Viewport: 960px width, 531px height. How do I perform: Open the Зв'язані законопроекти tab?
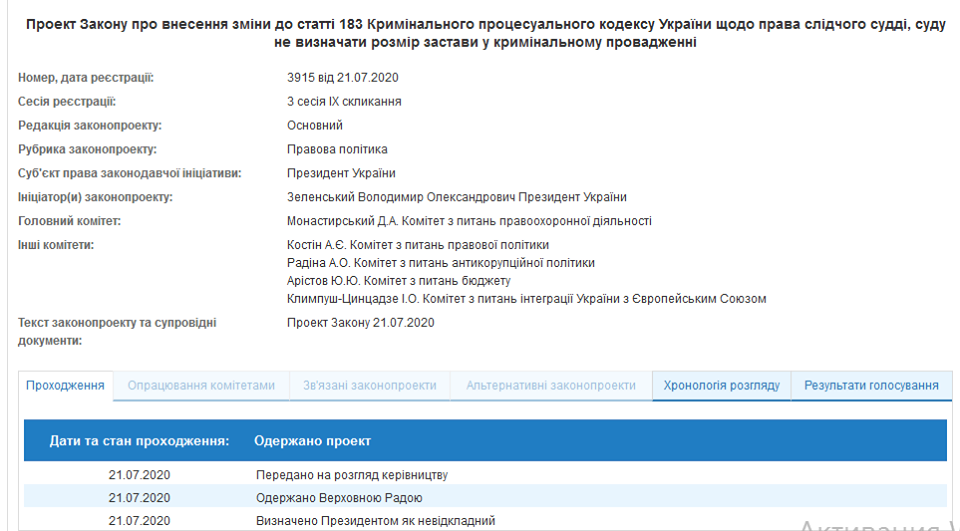point(370,385)
